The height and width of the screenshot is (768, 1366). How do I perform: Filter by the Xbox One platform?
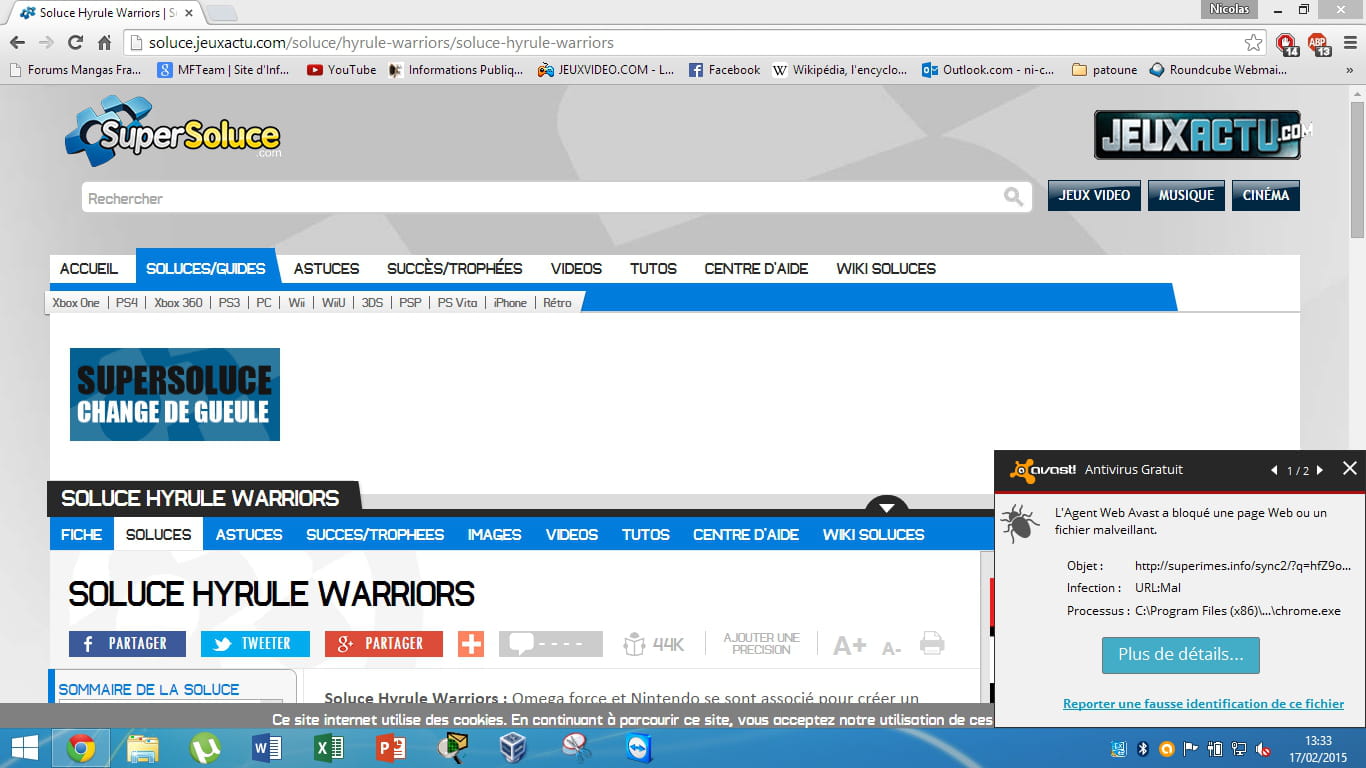pyautogui.click(x=76, y=302)
